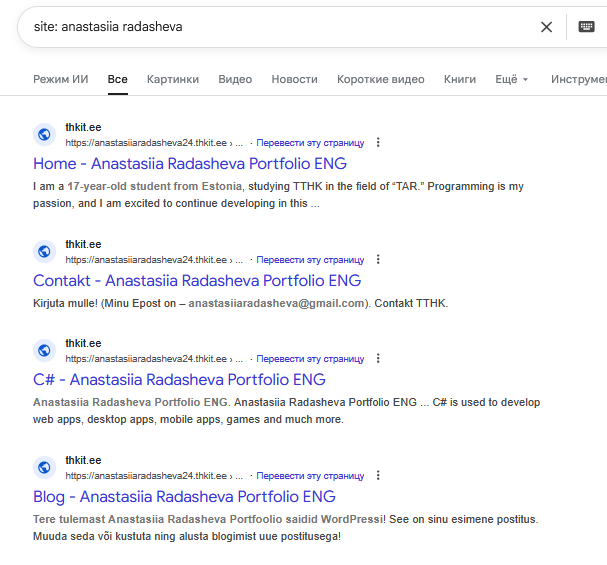
Task: Click globe favicon of C# result
Action: click(x=43, y=351)
